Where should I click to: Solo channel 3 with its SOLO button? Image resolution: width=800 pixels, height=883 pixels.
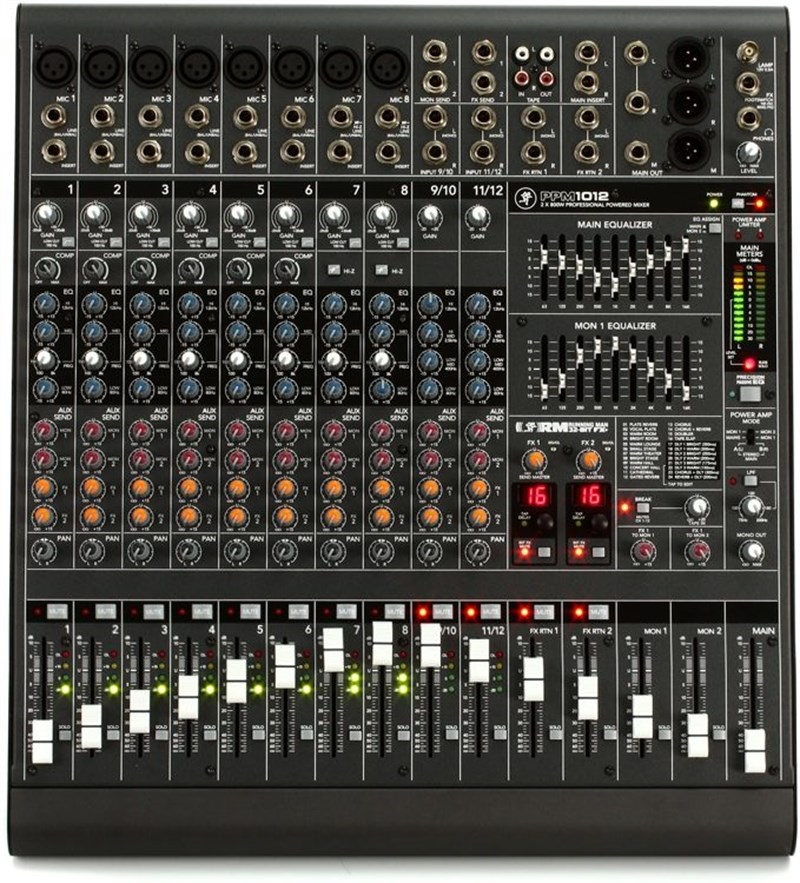162,735
